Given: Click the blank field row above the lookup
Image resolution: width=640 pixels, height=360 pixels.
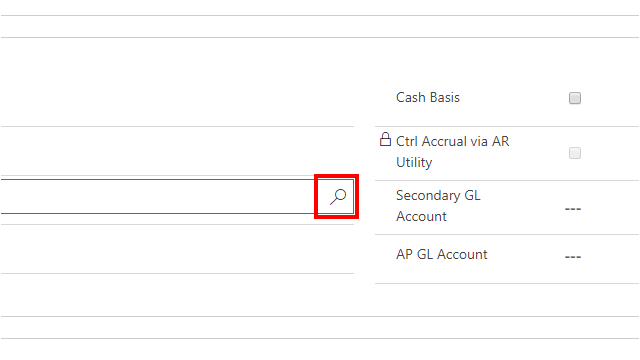Looking at the screenshot, I should [177, 151].
